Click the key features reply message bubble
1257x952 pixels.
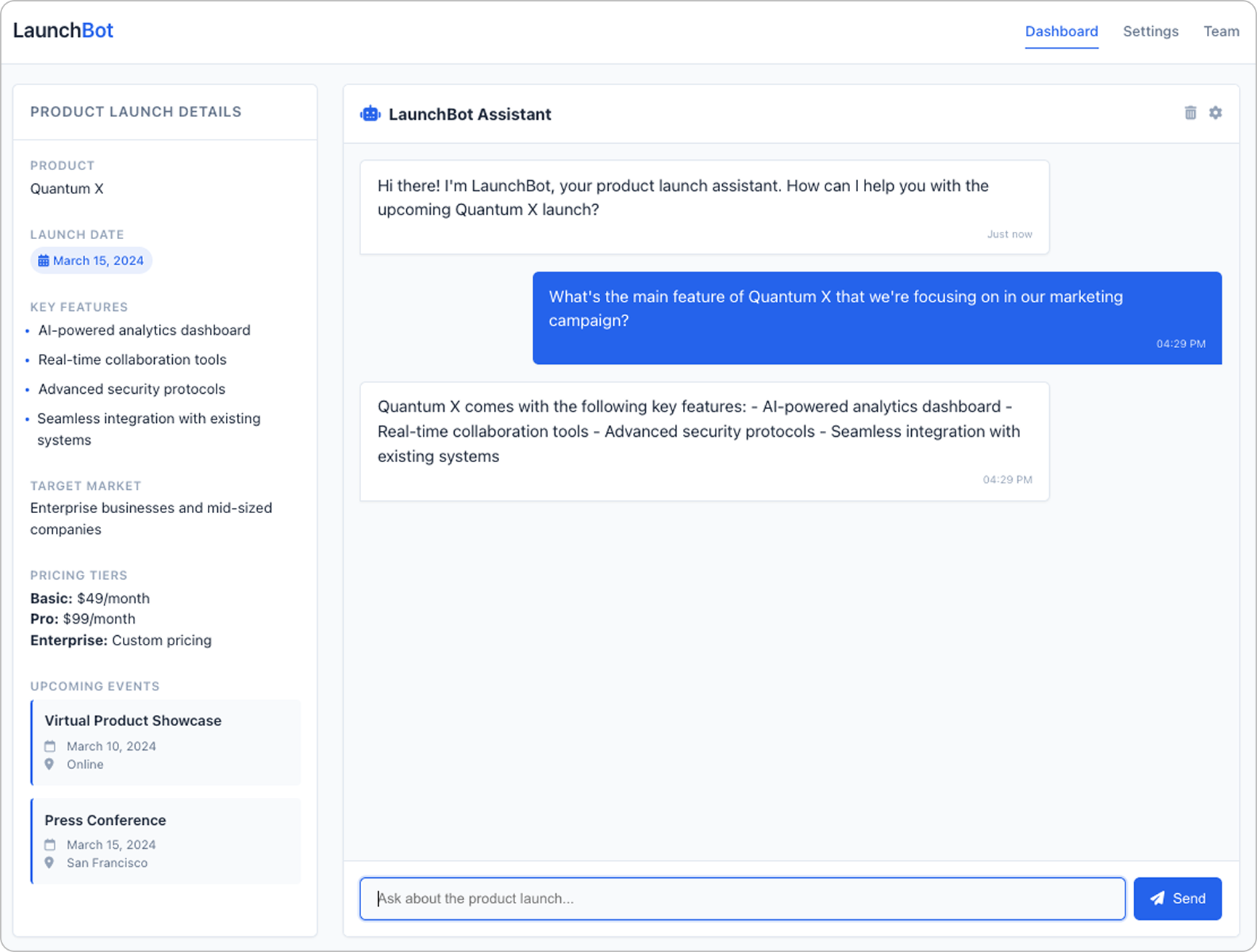[705, 442]
